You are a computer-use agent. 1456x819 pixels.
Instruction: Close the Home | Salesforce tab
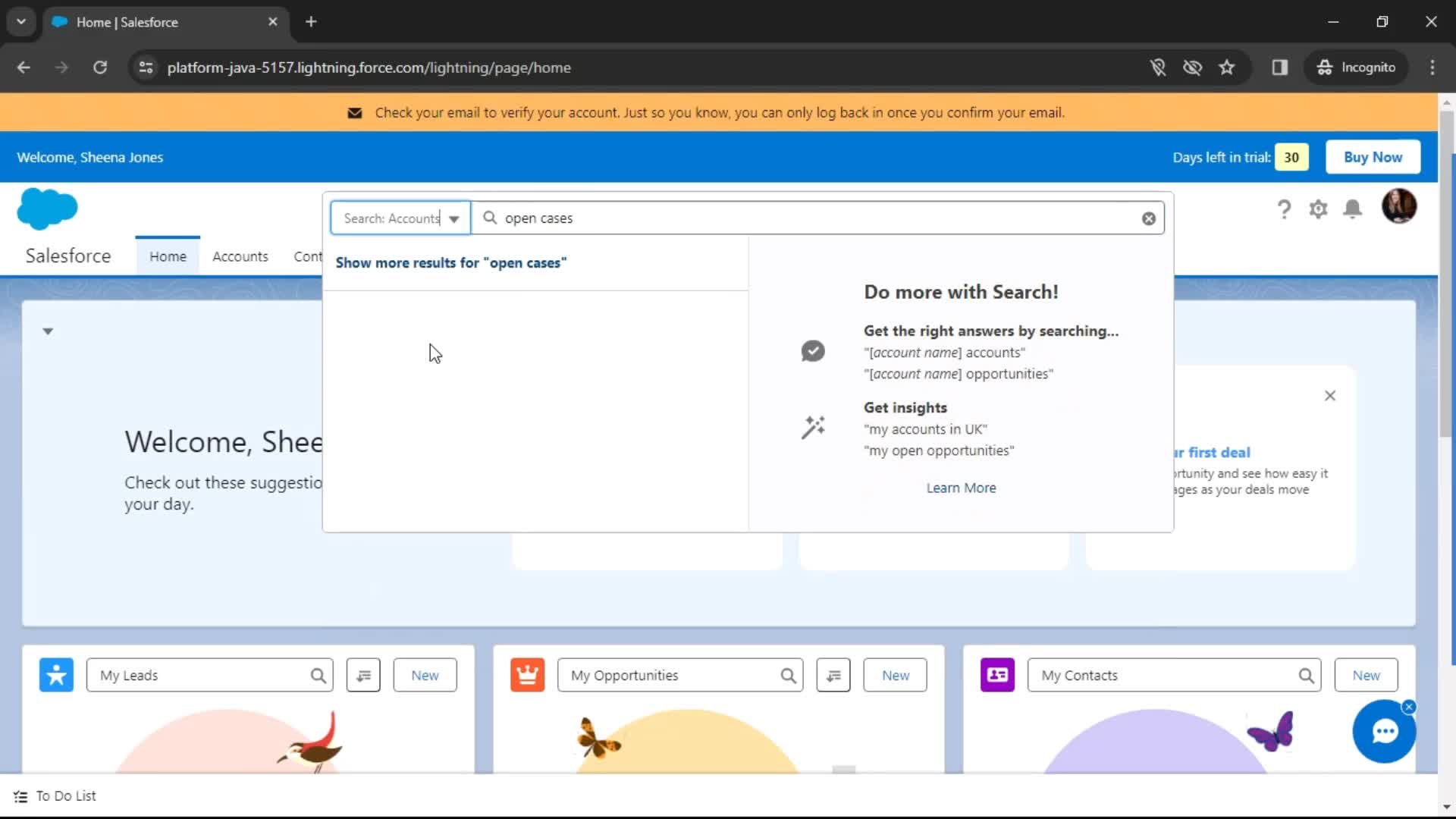[273, 22]
